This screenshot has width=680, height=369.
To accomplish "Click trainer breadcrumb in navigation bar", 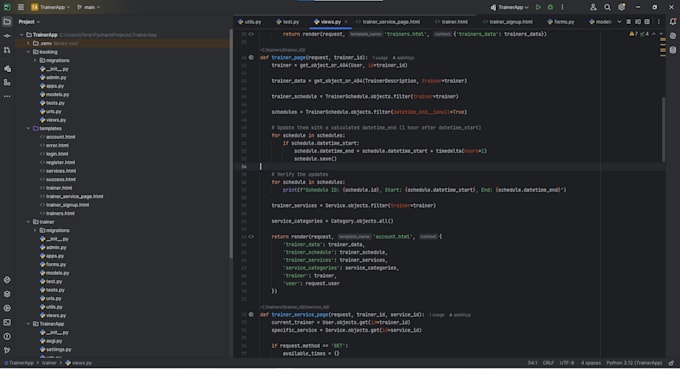I will pyautogui.click(x=49, y=363).
